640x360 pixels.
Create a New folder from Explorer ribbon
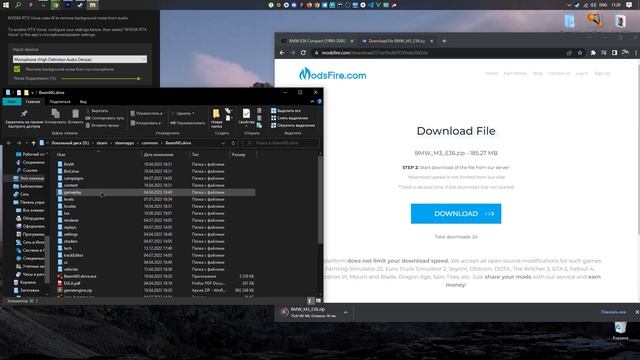coord(216,118)
